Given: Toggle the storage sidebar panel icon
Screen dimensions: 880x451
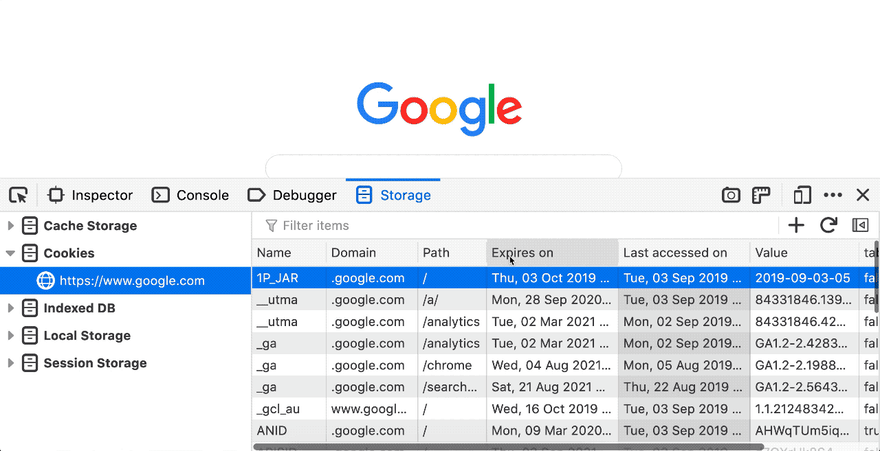Looking at the screenshot, I should 860,226.
